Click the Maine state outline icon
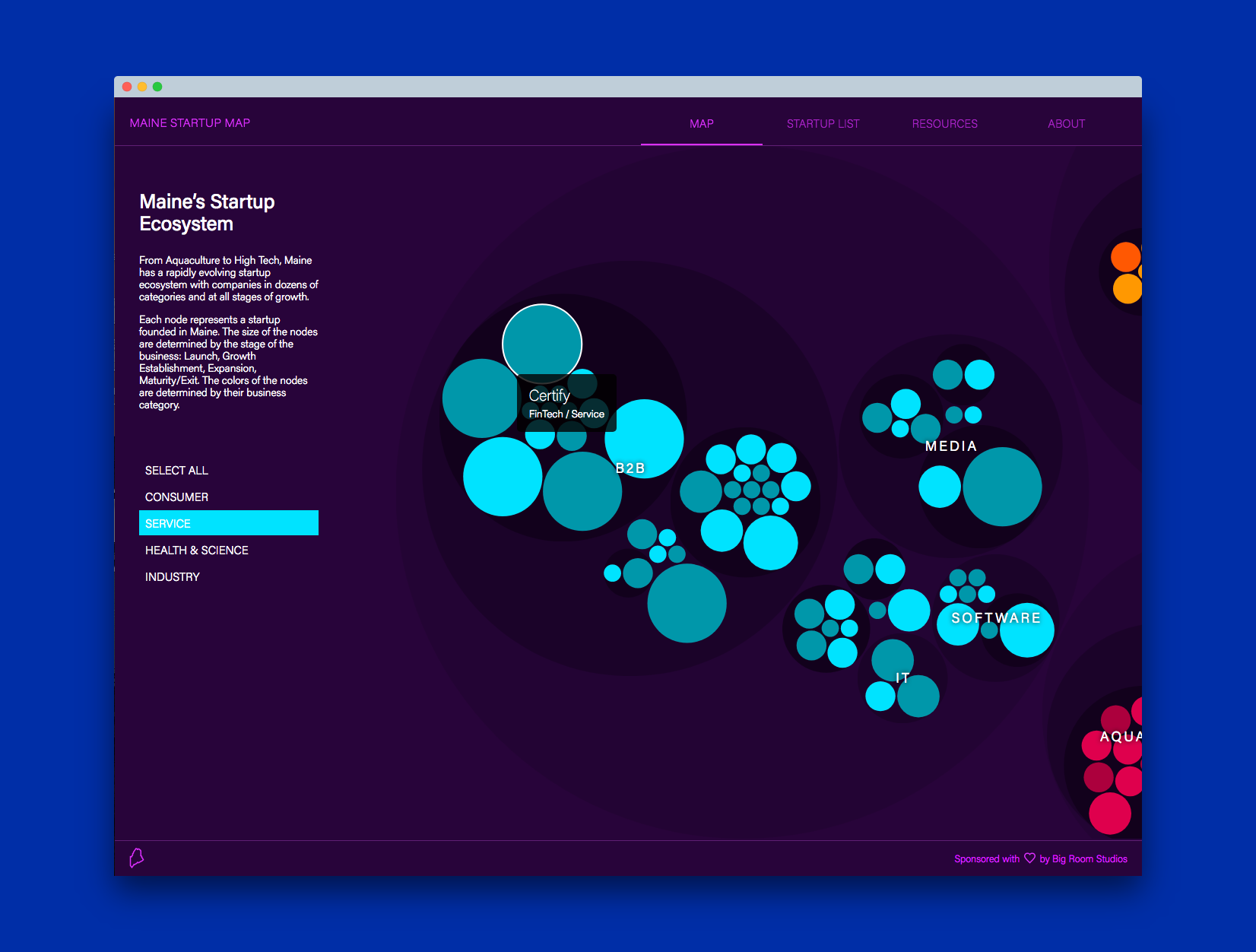 (x=137, y=858)
